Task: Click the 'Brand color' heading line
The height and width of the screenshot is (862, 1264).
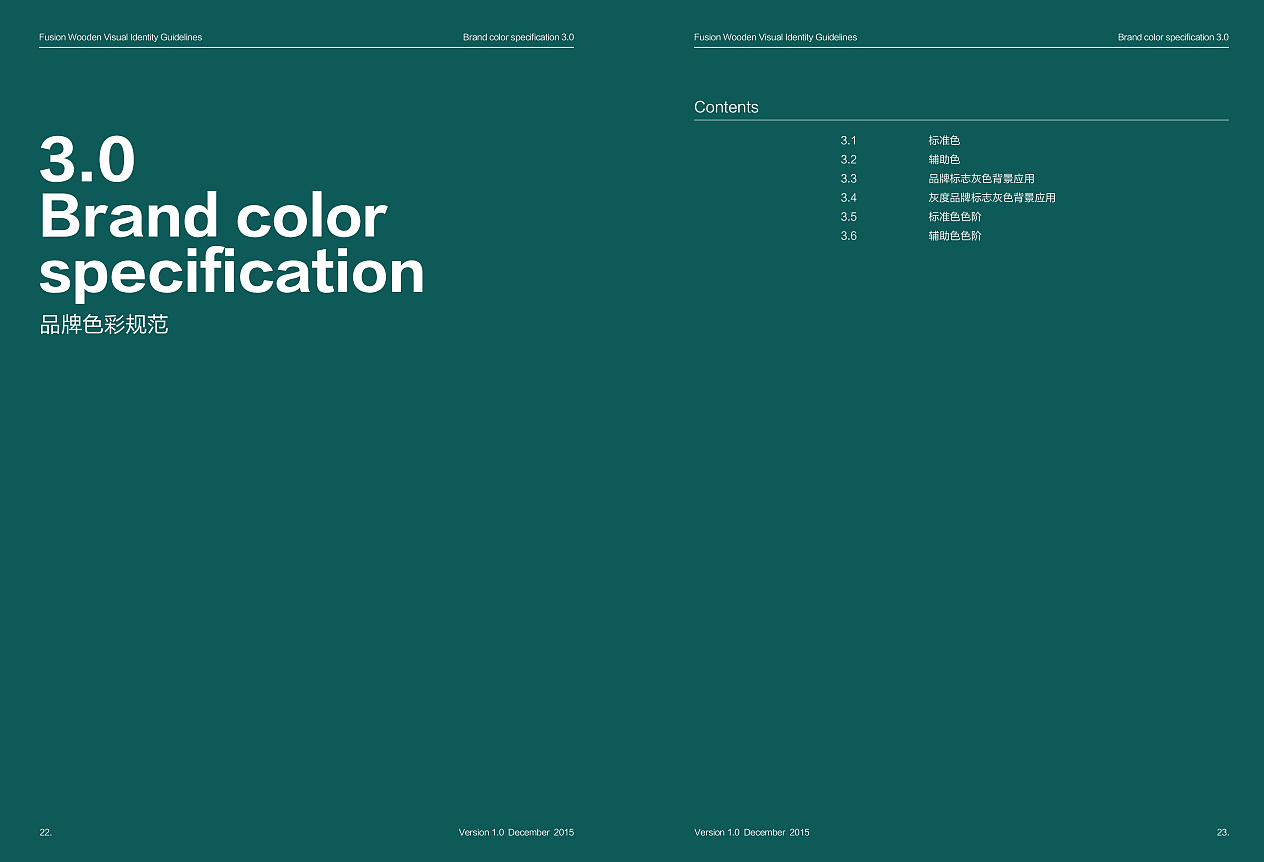Action: [213, 216]
